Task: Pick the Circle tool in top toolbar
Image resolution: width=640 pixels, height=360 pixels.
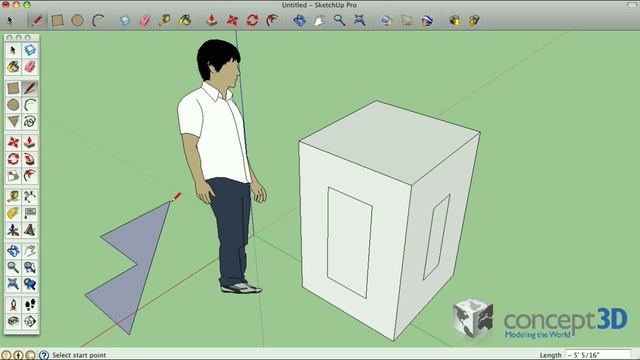Action: click(x=77, y=20)
